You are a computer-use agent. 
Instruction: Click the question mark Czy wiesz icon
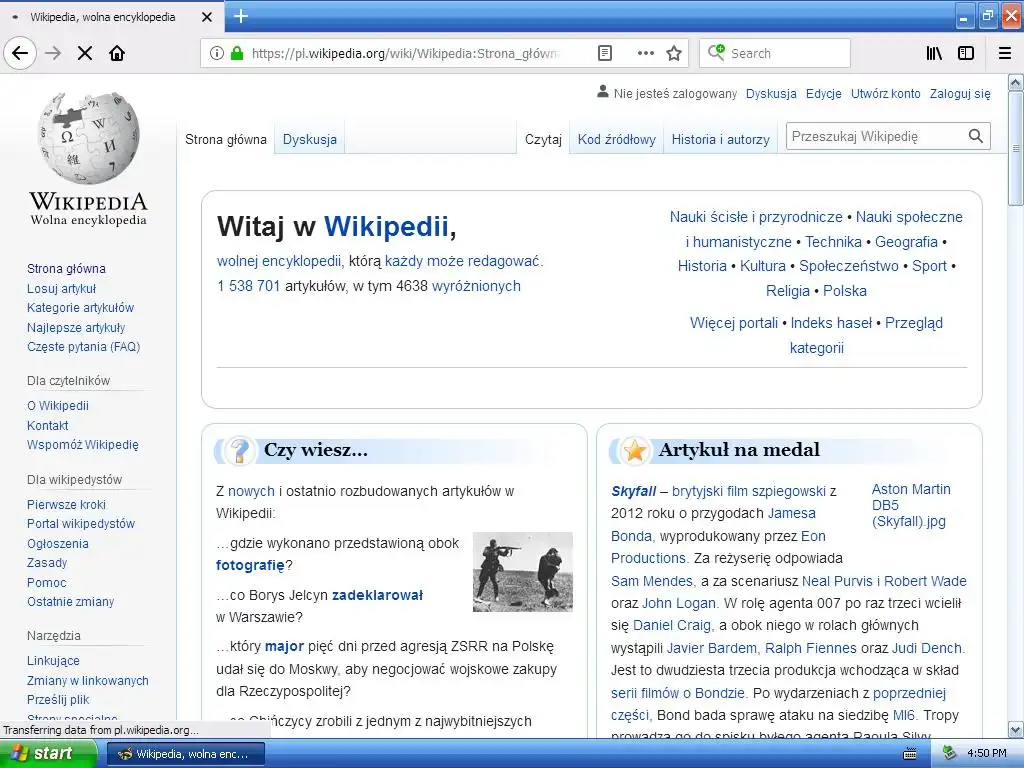pyautogui.click(x=240, y=450)
